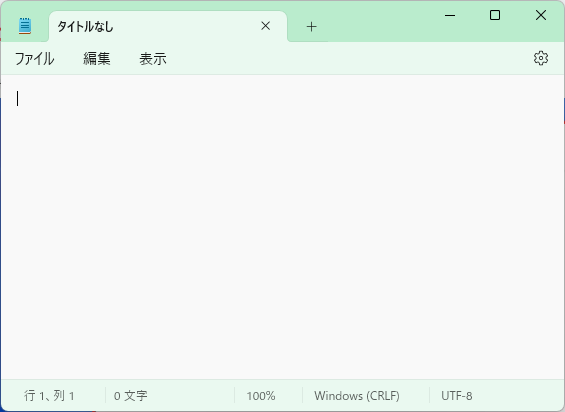Add a new tab with the plus icon
Viewport: 565px width, 412px height.
pyautogui.click(x=311, y=27)
